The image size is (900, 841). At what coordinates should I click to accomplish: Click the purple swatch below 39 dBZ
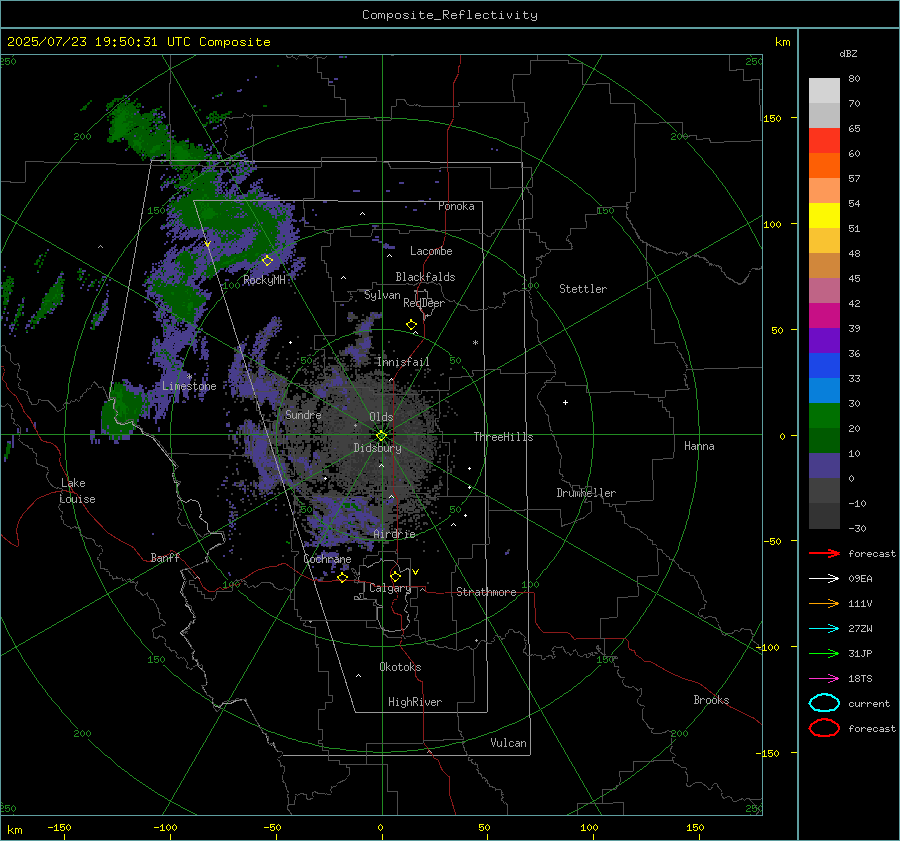[824, 341]
